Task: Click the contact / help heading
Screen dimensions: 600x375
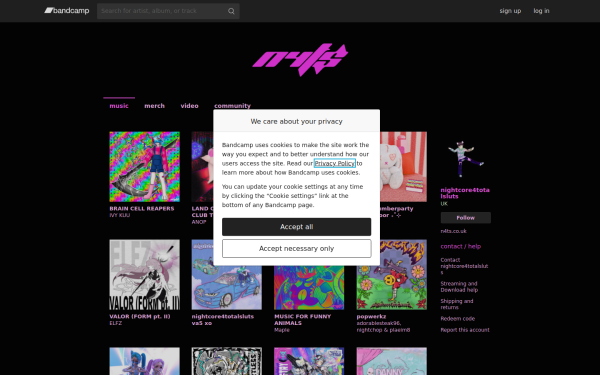Action: point(461,246)
